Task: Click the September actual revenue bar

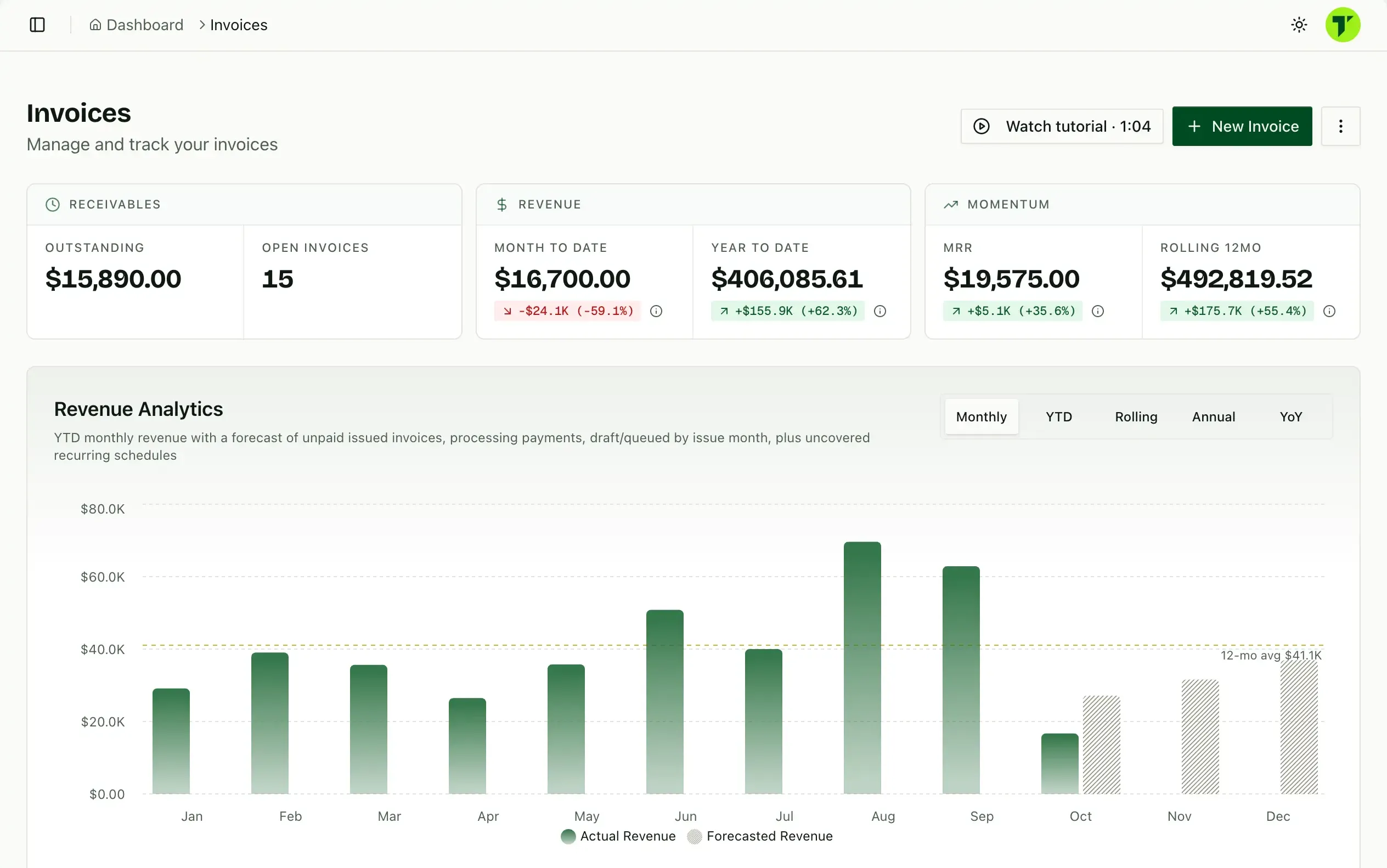Action: (x=961, y=680)
